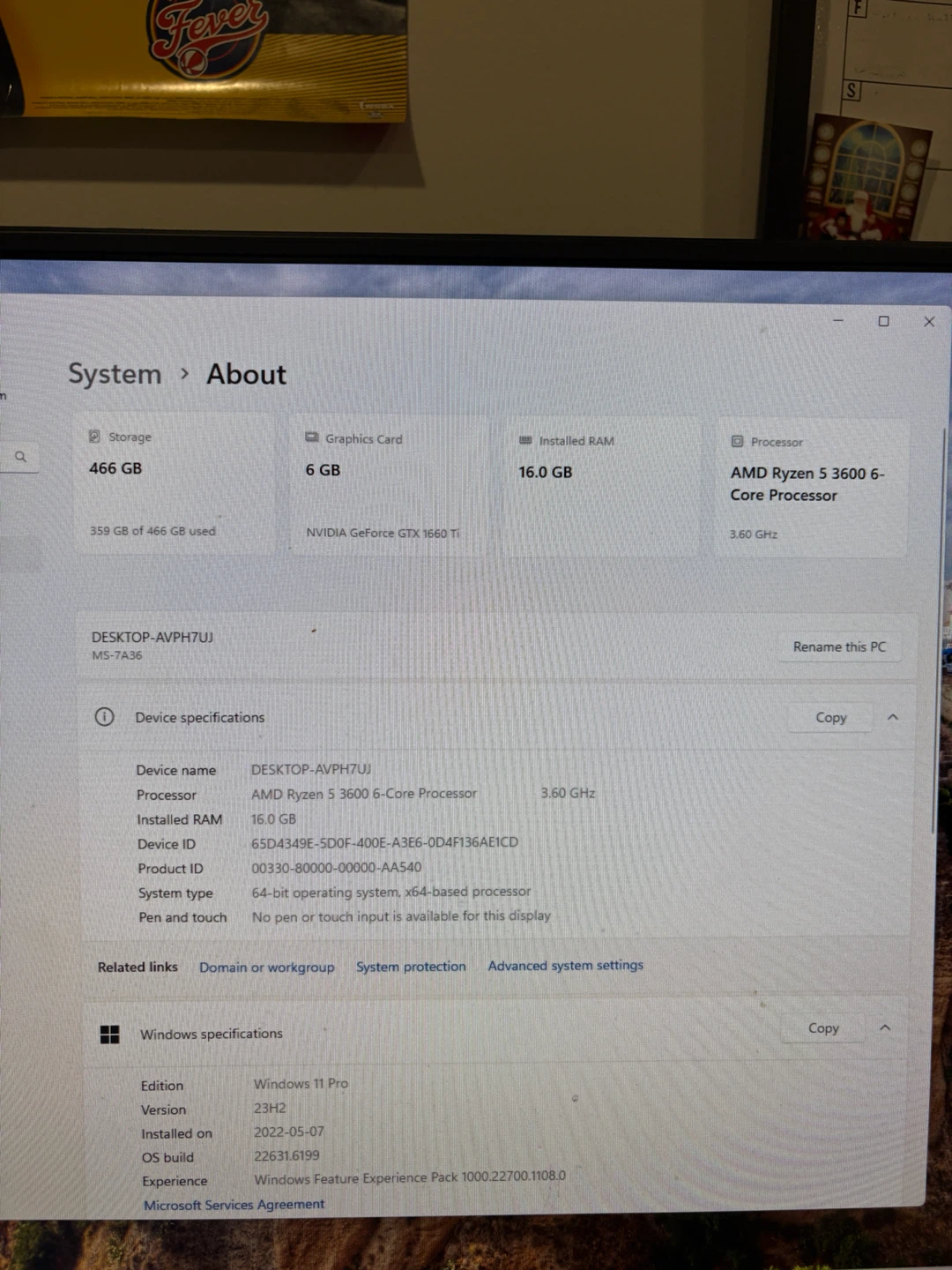Click the Windows Feature Experience Pack value
This screenshot has width=952, height=1270.
pos(410,1177)
